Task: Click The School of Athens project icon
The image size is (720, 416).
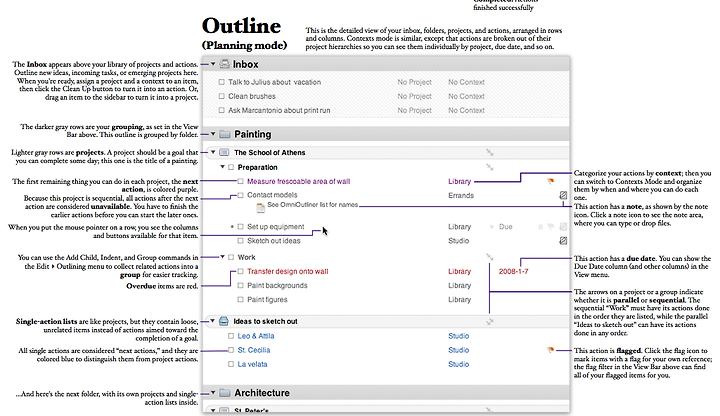Action: (x=224, y=152)
